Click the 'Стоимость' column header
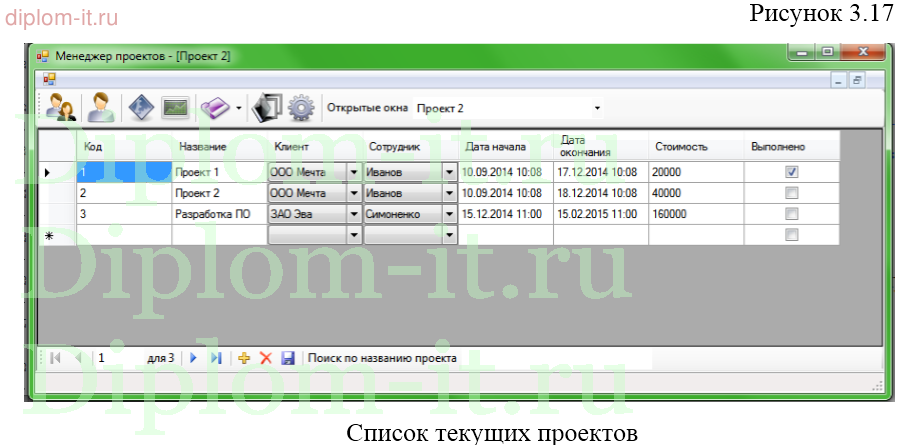Viewport: 915px width, 445px height. point(696,146)
